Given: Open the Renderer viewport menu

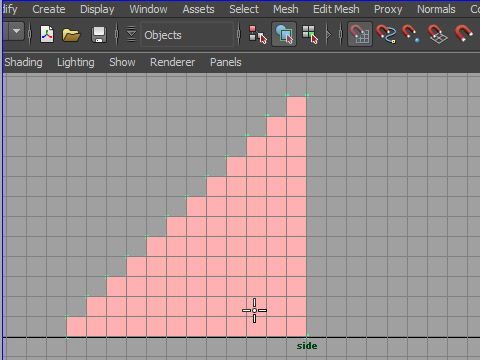Looking at the screenshot, I should (172, 62).
